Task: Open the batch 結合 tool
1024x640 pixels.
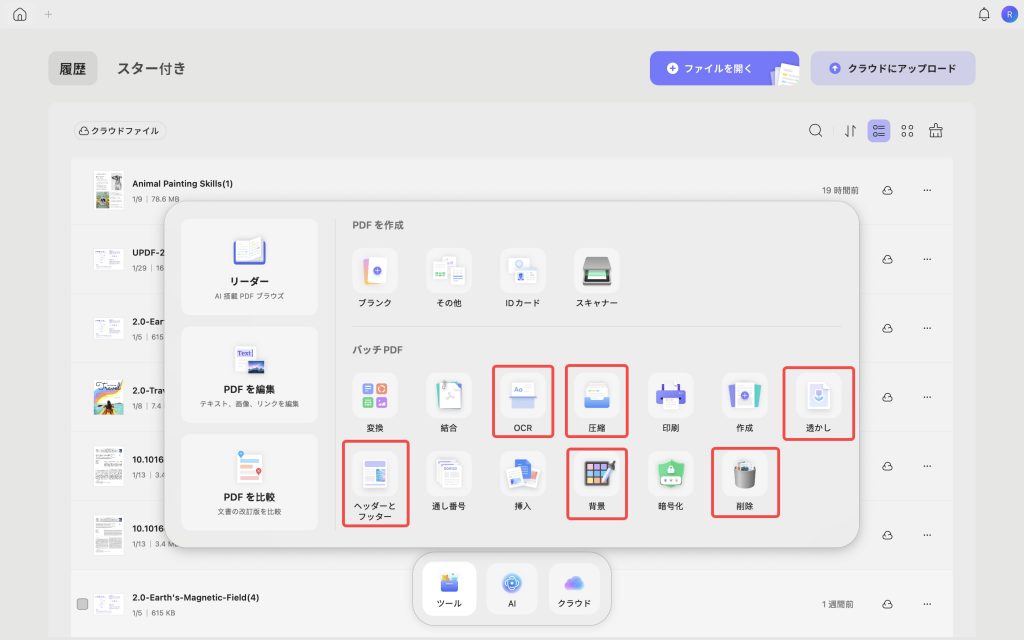Action: click(449, 402)
